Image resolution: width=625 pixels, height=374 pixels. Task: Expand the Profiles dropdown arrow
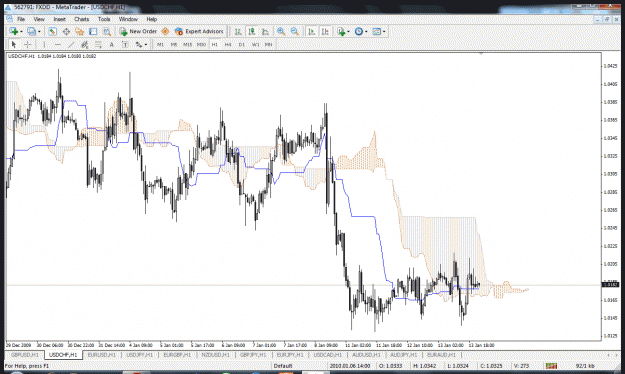coord(39,31)
